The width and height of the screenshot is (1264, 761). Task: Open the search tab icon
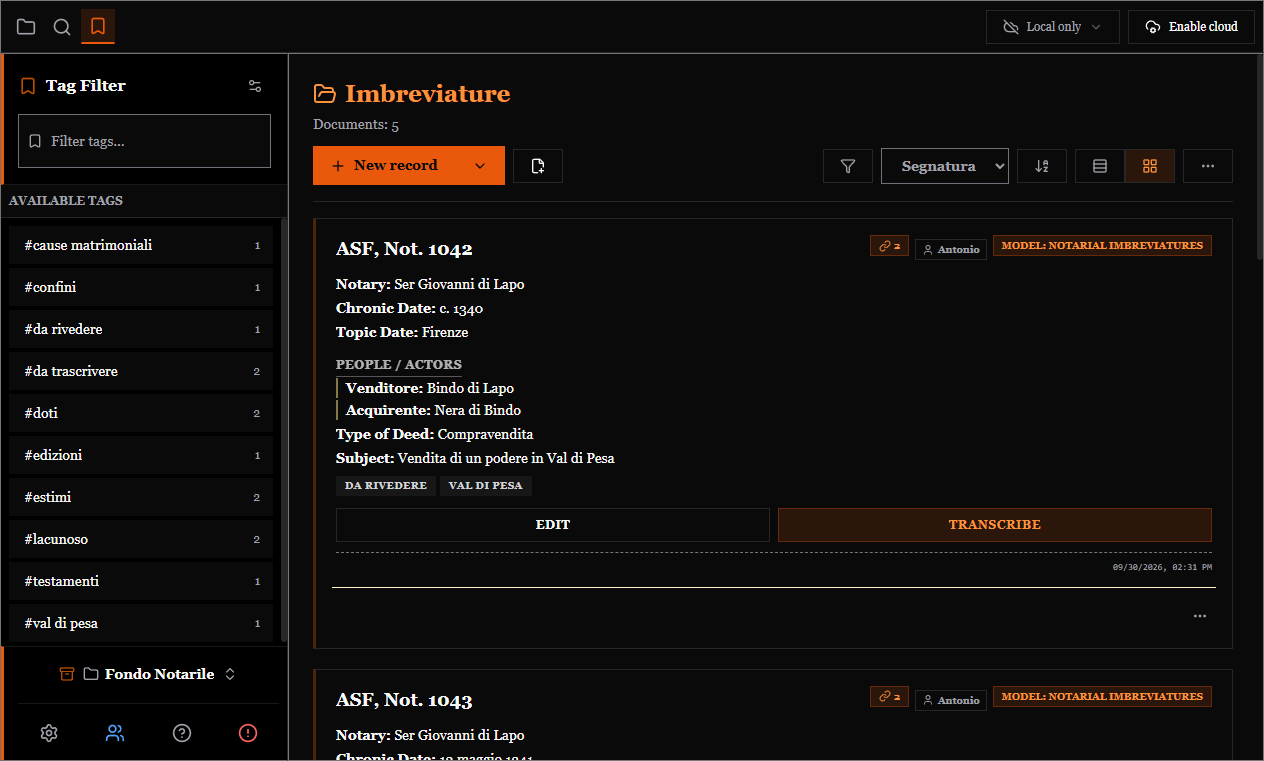tap(62, 27)
